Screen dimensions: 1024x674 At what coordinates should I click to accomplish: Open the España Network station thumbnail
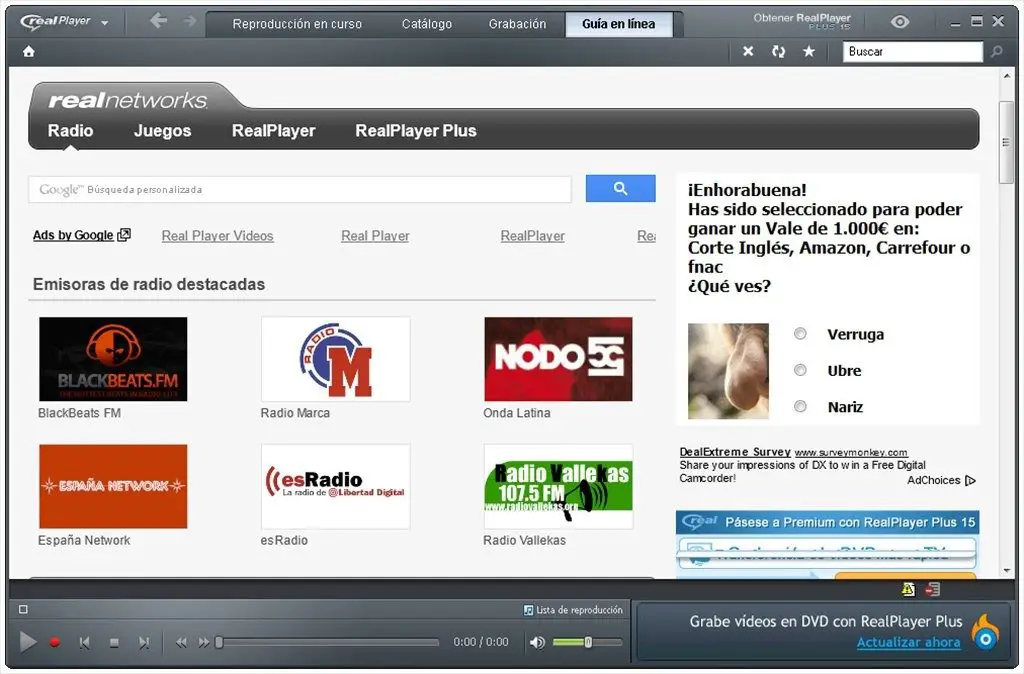[x=113, y=487]
